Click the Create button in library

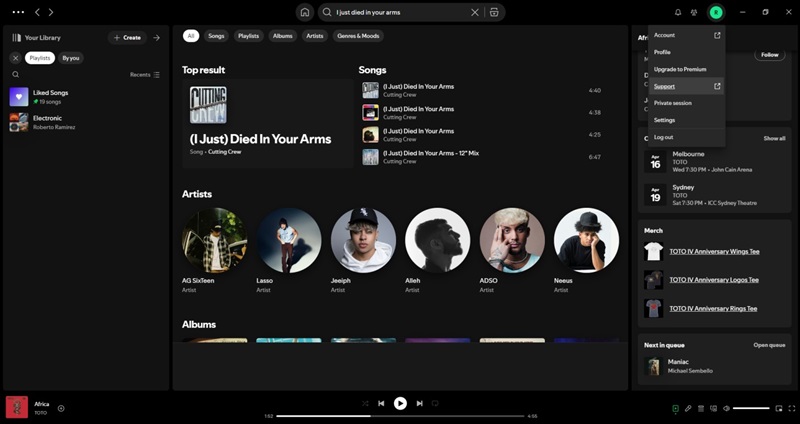tap(128, 38)
